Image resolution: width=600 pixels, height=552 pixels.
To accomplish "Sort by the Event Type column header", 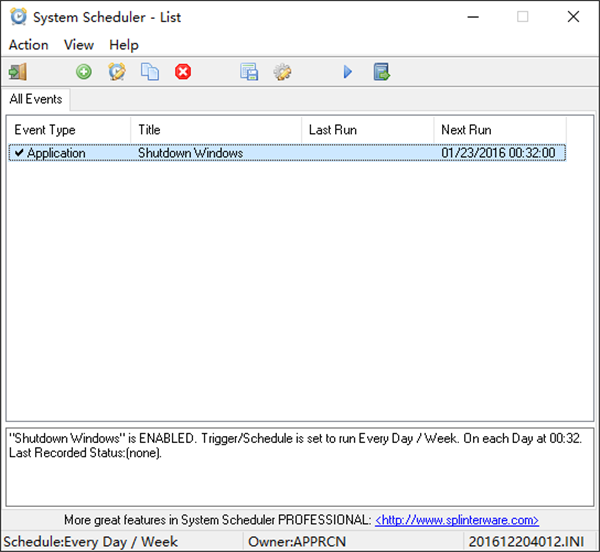I will coord(69,130).
